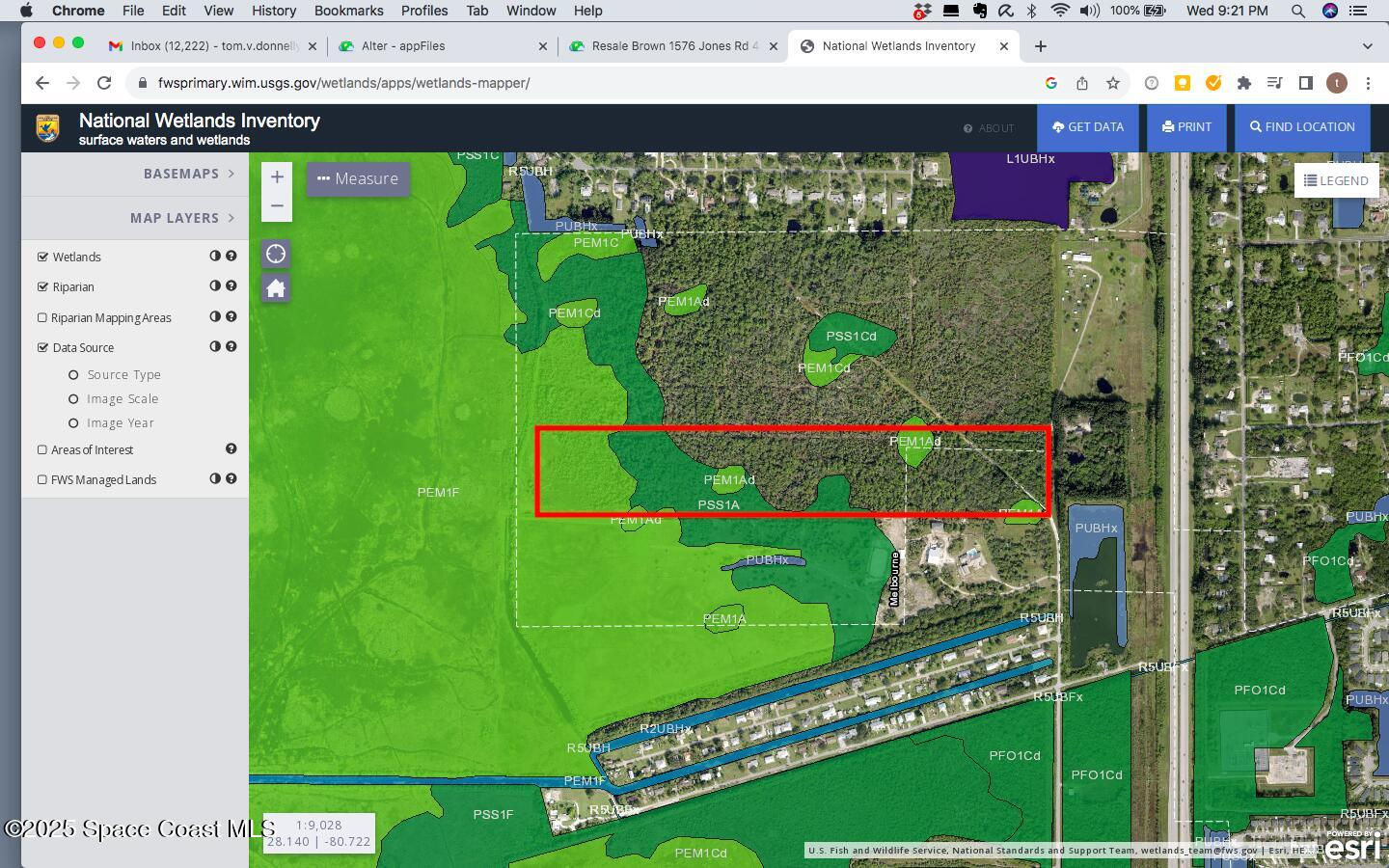The image size is (1389, 868).
Task: Open macOS Spotlight search icon
Action: coord(1298,11)
